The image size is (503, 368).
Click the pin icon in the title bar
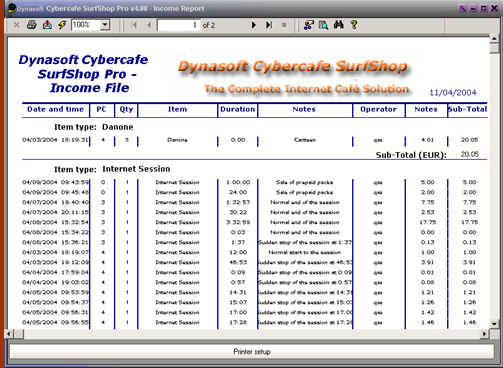pyautogui.click(x=462, y=8)
